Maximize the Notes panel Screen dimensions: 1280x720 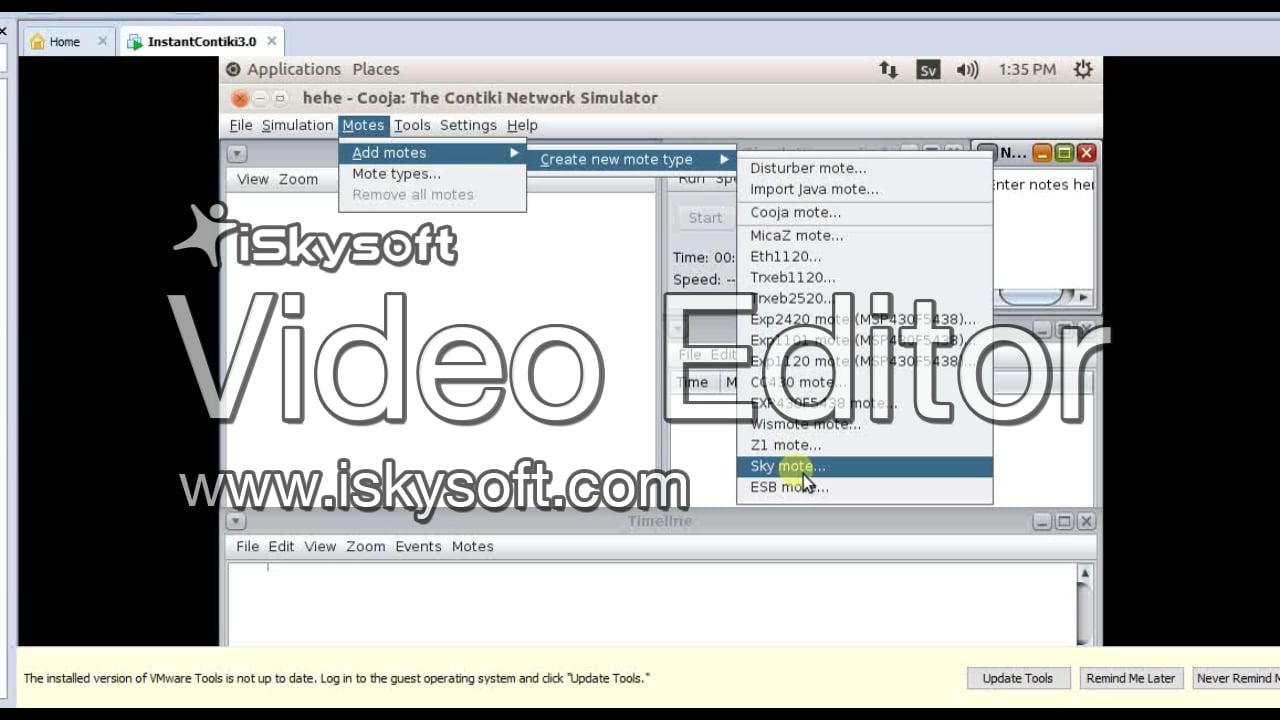click(x=1064, y=153)
